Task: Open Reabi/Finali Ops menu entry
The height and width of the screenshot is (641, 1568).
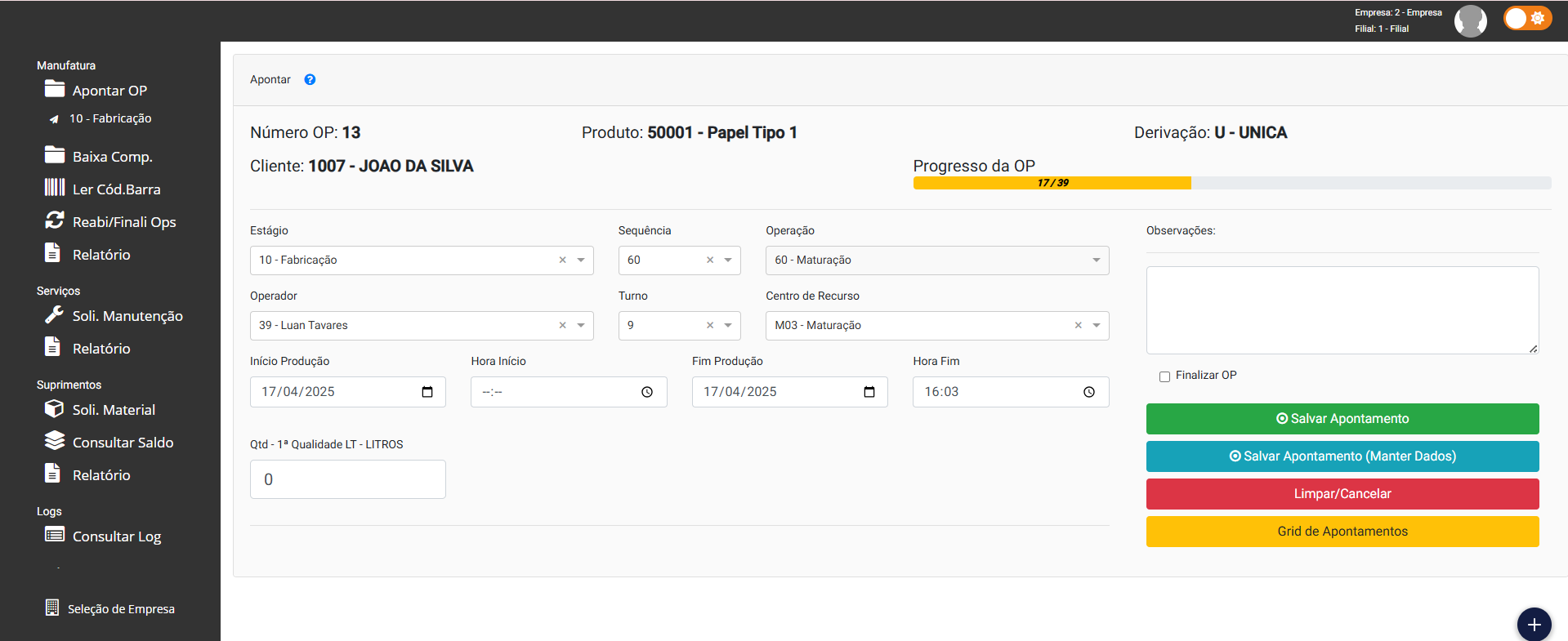Action: click(124, 222)
